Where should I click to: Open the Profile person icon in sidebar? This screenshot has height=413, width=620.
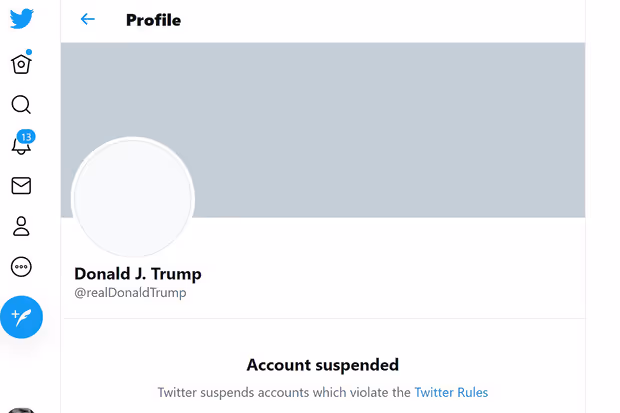coord(21,226)
